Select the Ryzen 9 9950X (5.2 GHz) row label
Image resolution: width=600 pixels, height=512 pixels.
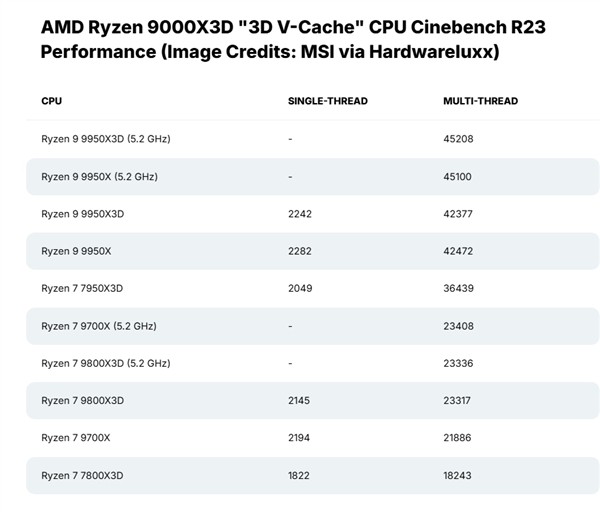click(x=99, y=176)
